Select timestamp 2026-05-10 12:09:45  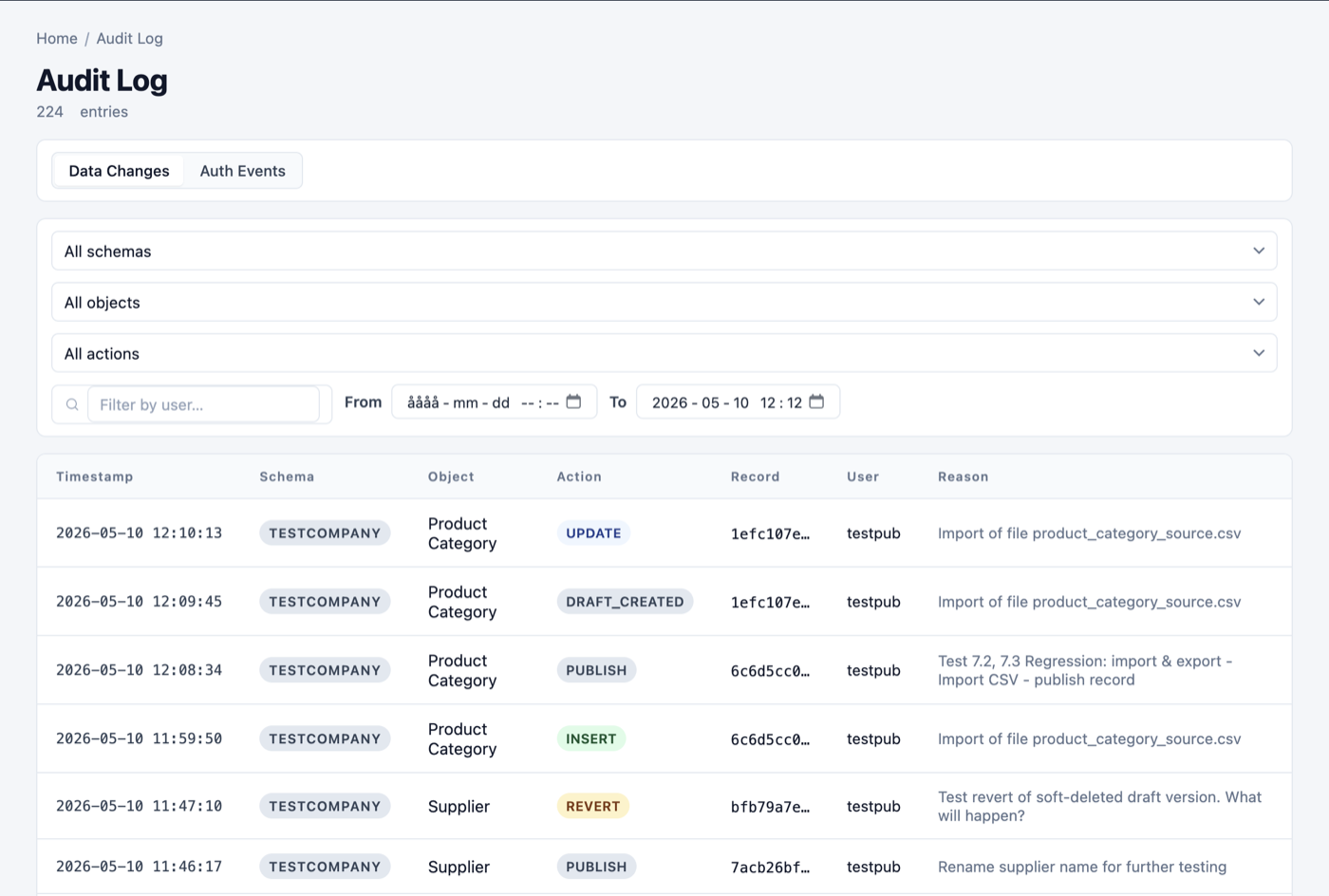click(x=139, y=602)
